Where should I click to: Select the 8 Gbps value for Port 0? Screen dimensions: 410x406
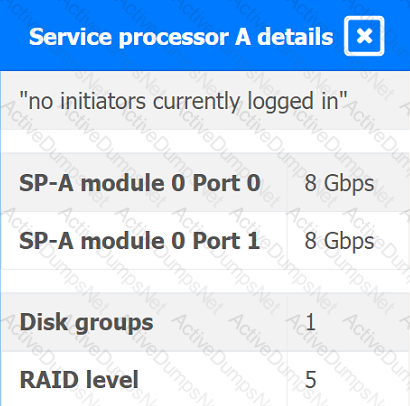tap(339, 184)
